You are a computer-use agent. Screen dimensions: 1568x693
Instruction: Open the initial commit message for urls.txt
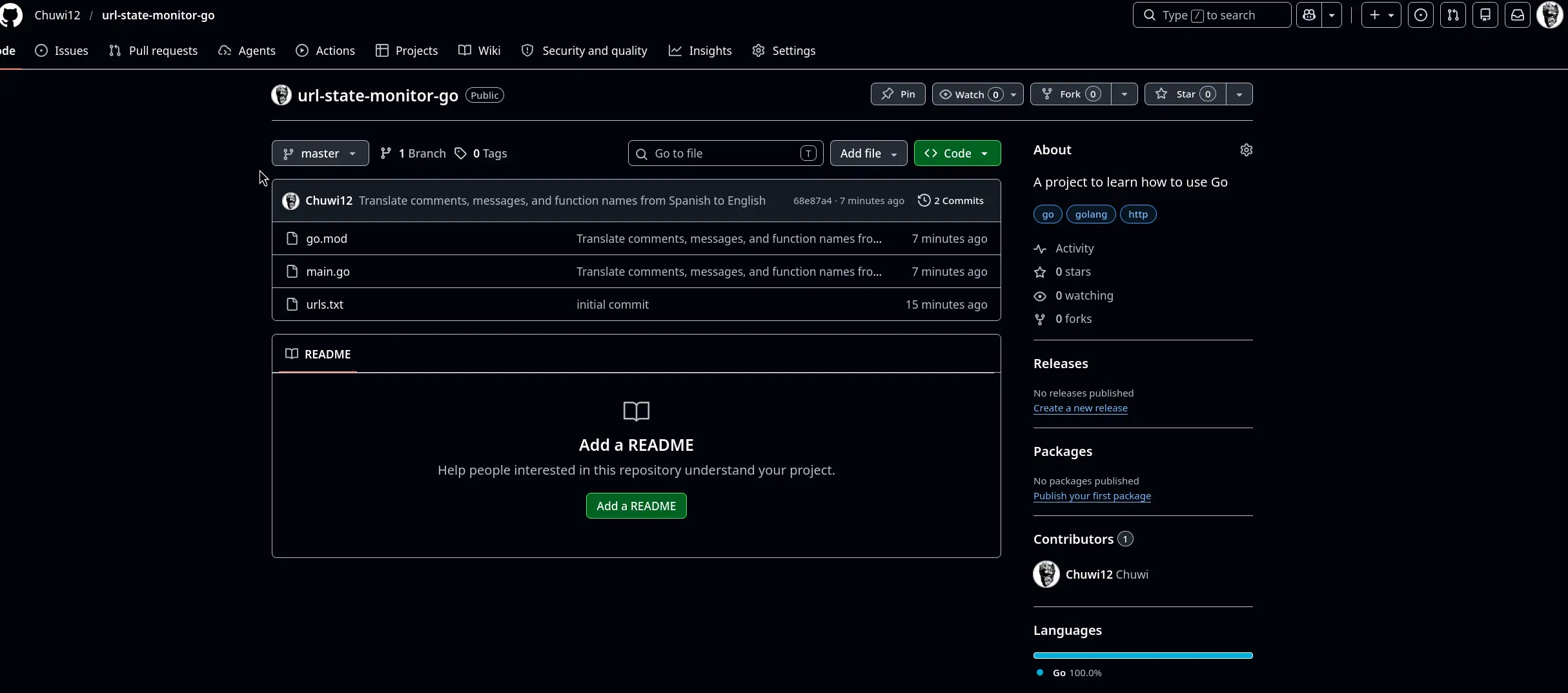pyautogui.click(x=613, y=304)
